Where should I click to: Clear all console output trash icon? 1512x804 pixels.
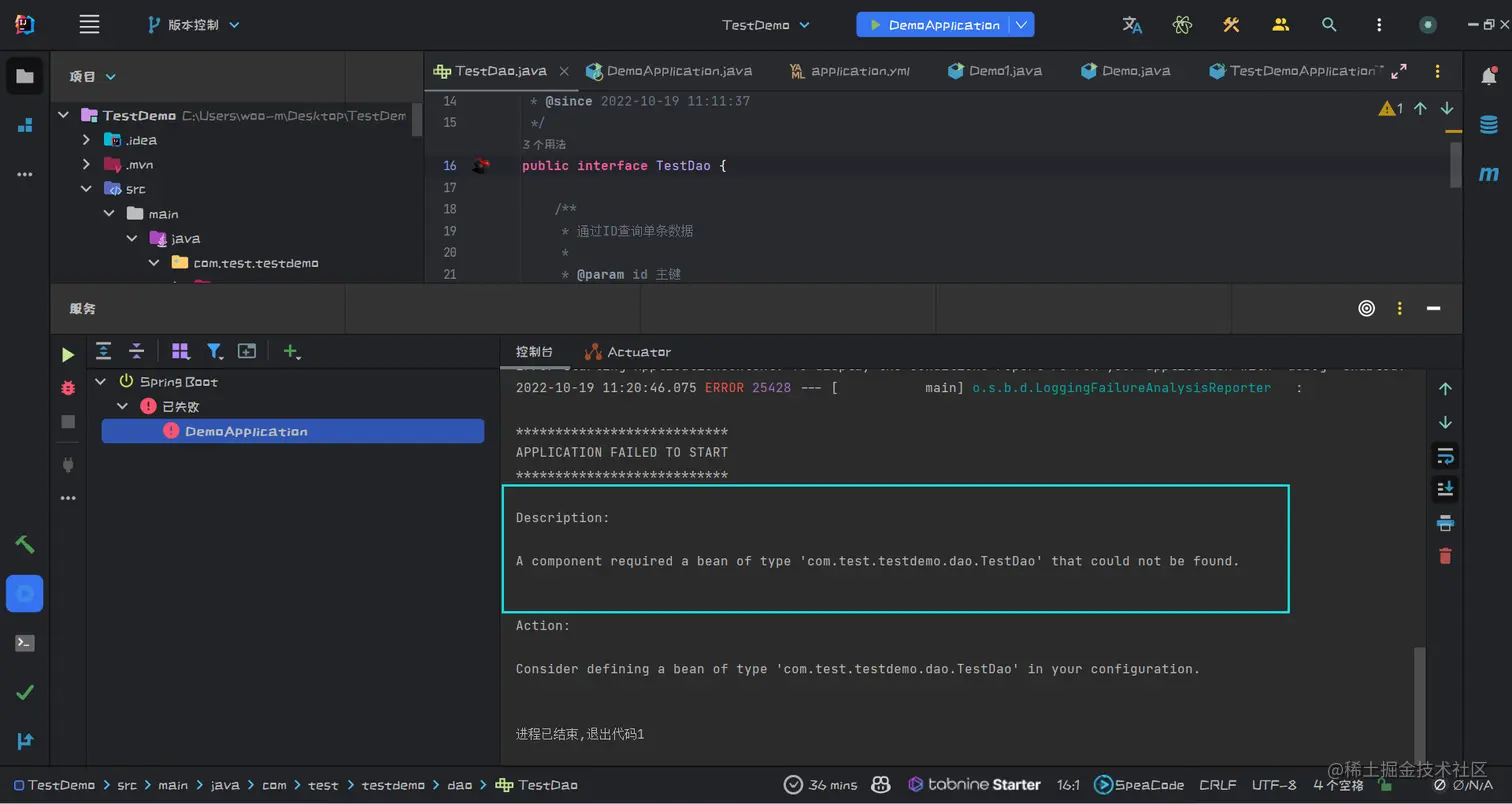click(1445, 556)
